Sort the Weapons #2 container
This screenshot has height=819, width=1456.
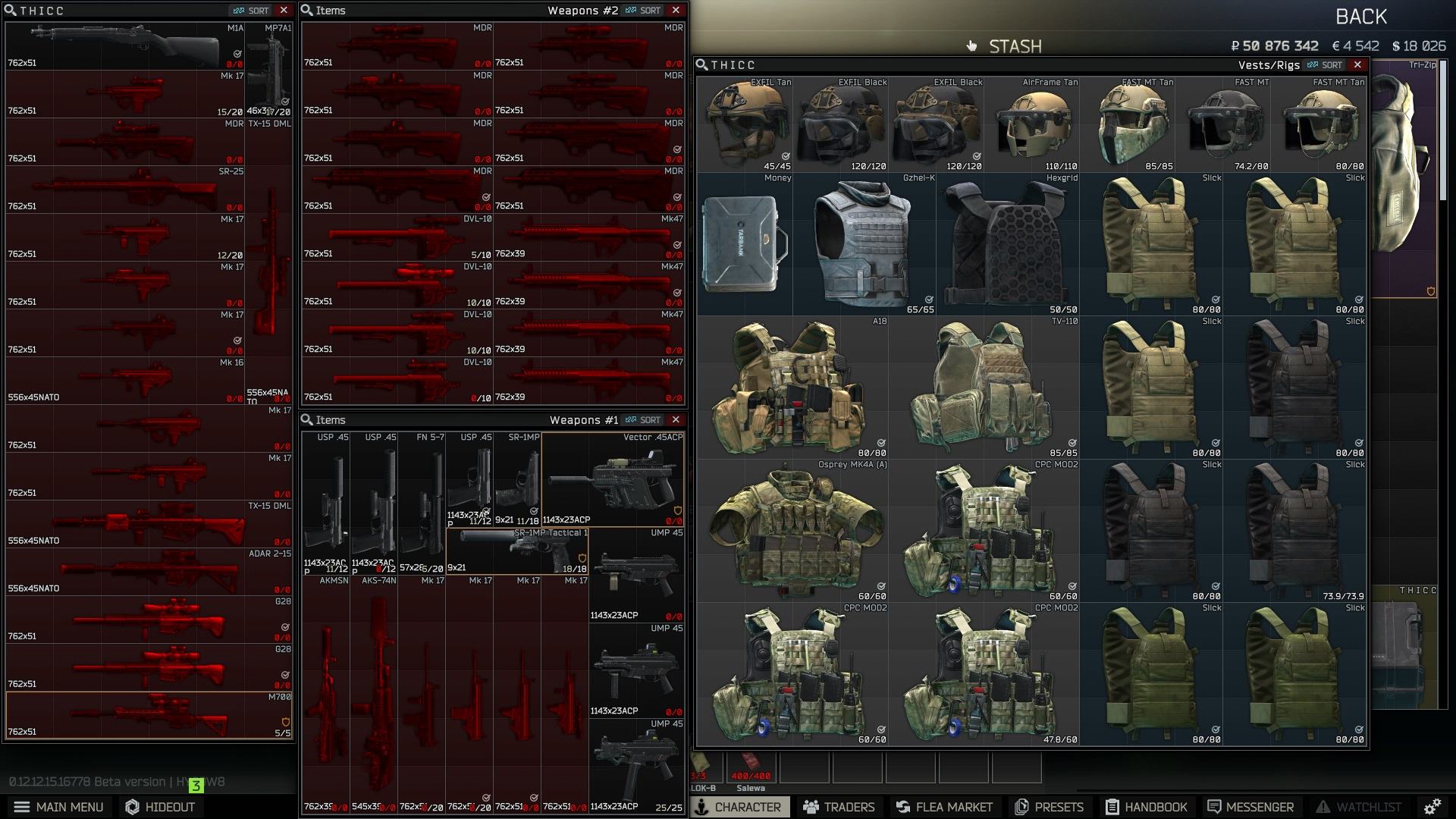pos(643,11)
